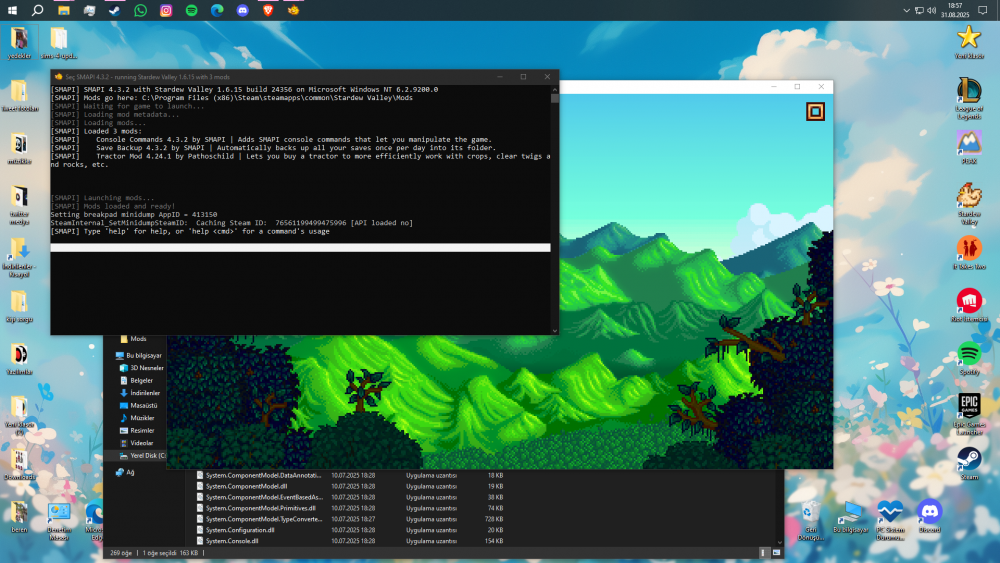Image resolution: width=1000 pixels, height=563 pixels.
Task: Open Brave browser from the taskbar
Action: click(x=268, y=10)
